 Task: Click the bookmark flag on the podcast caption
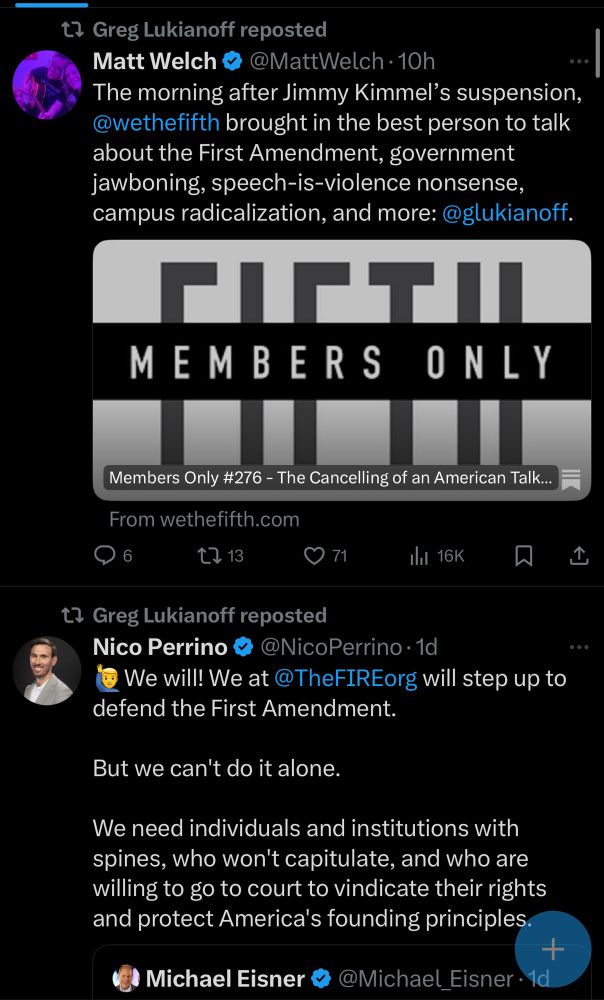click(570, 478)
